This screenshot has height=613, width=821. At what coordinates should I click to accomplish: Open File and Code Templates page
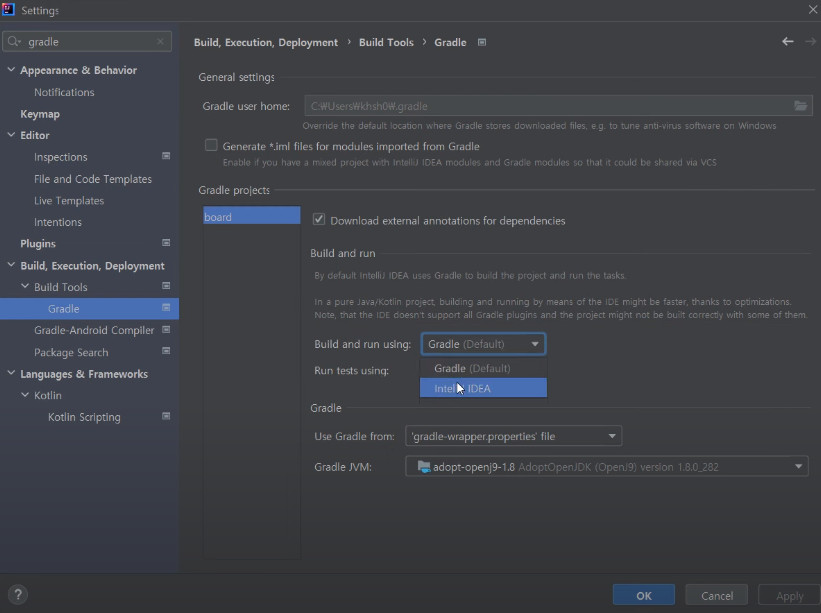point(93,179)
